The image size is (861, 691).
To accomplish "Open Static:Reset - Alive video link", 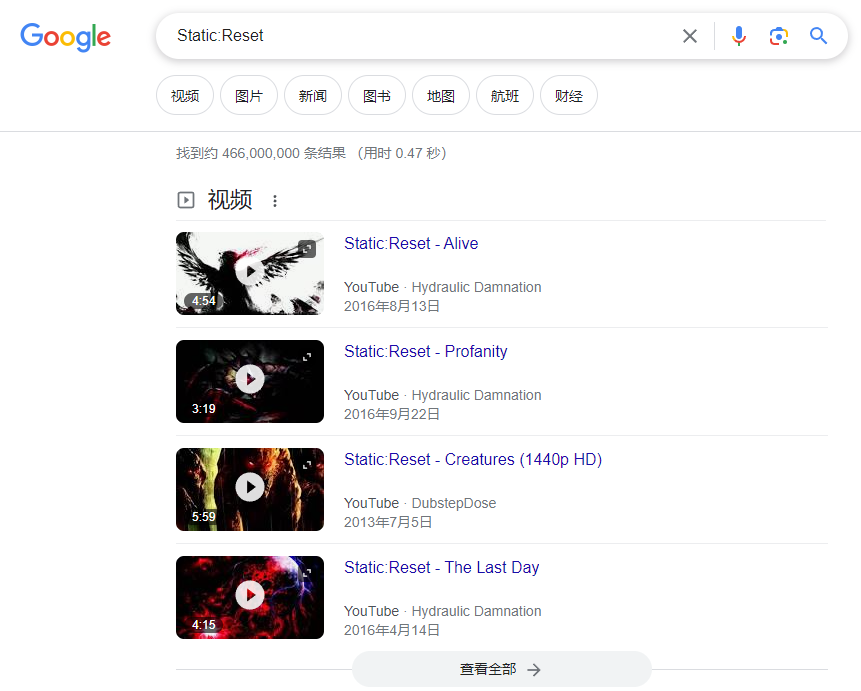I will coord(411,243).
